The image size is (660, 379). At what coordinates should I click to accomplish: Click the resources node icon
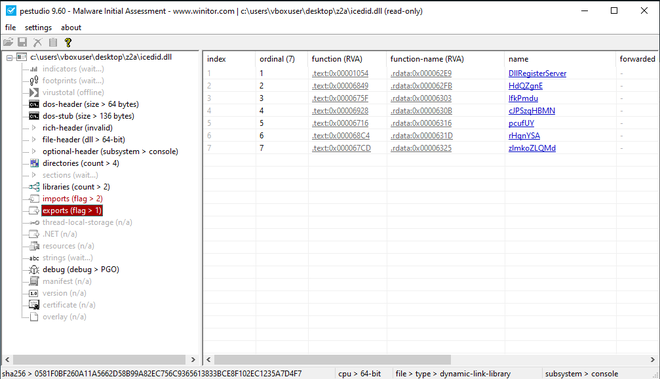34,246
